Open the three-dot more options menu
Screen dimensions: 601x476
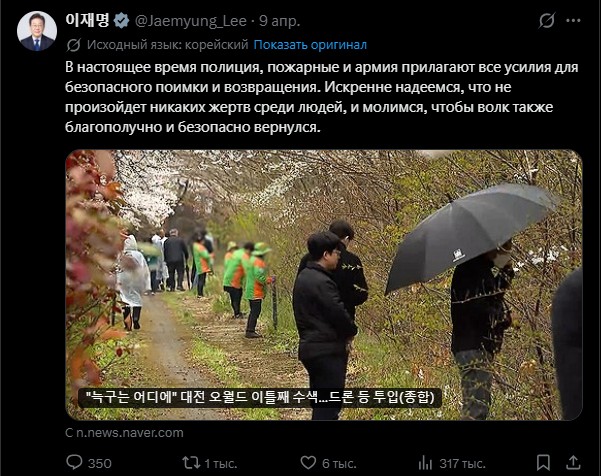pyautogui.click(x=573, y=20)
